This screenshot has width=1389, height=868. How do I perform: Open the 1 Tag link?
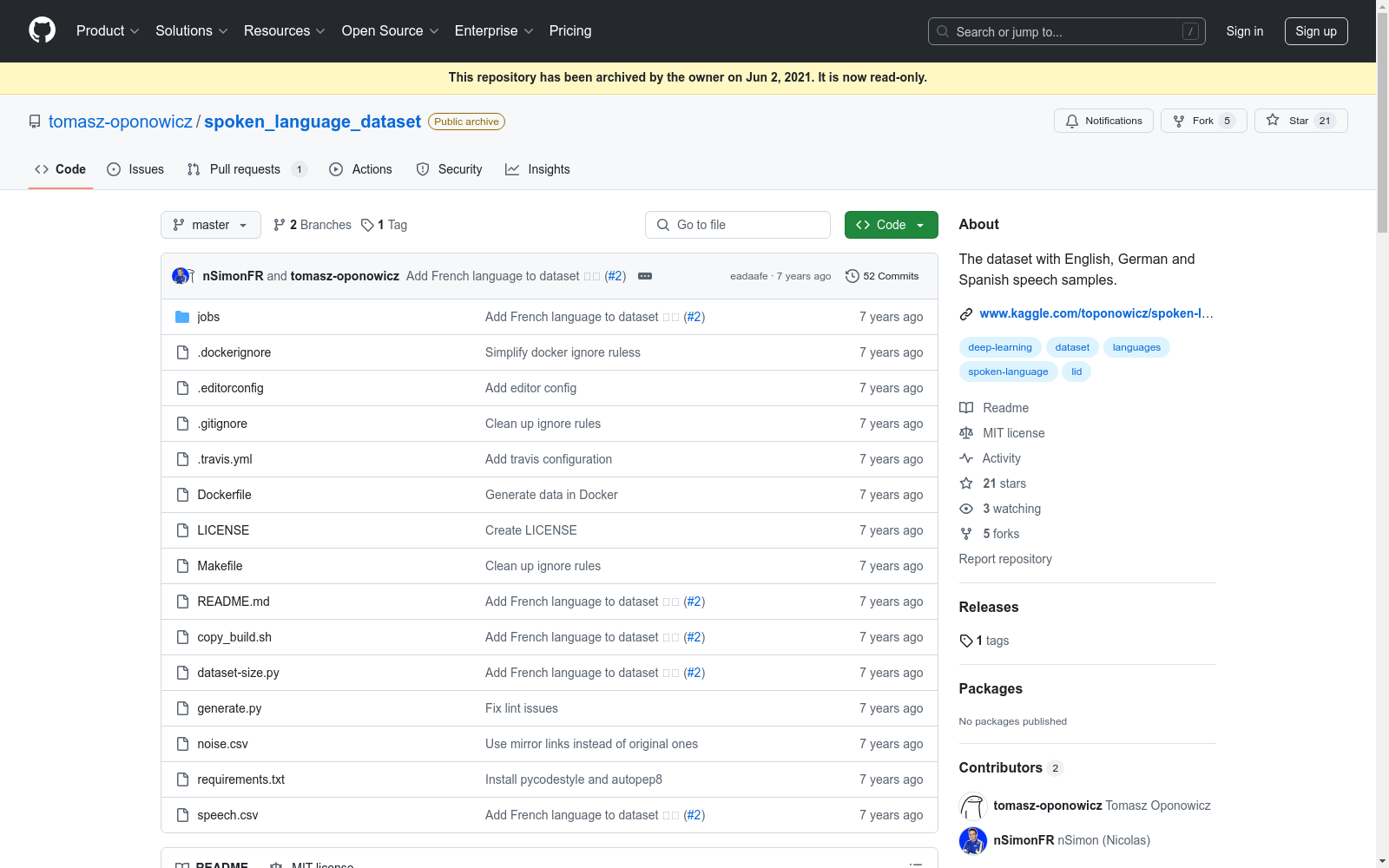click(x=384, y=225)
